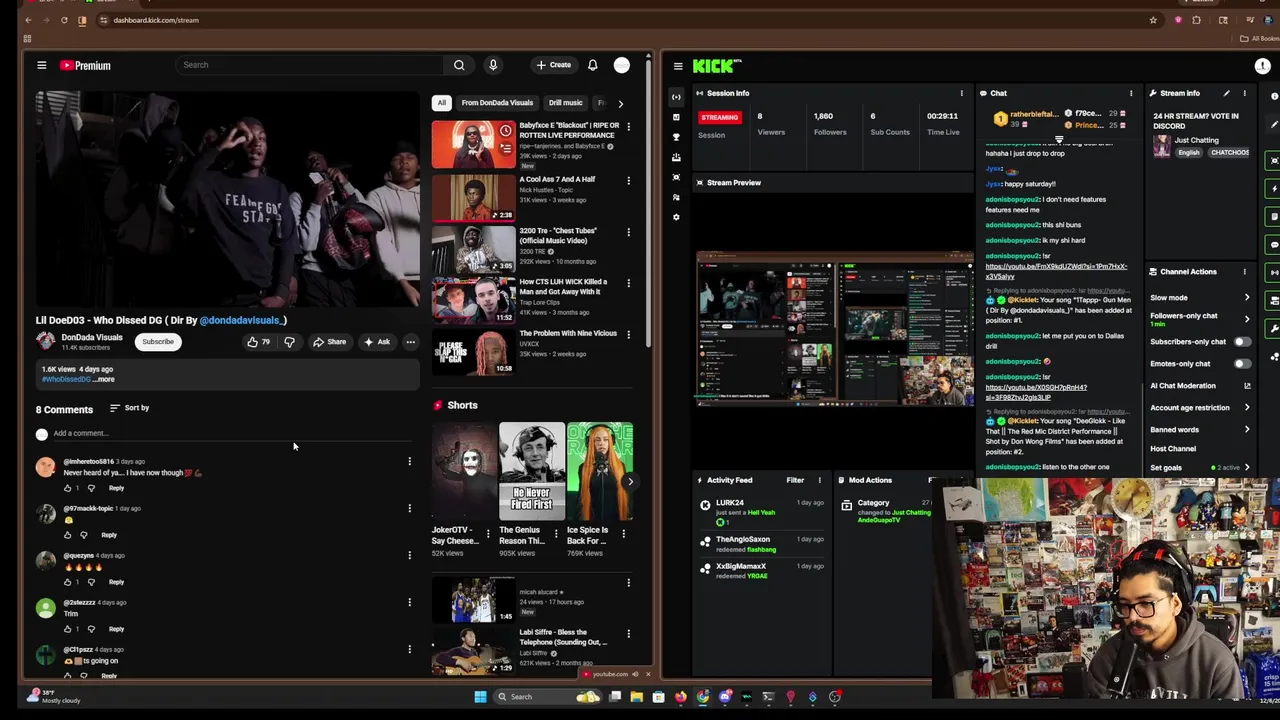Toggle Emotes-only chat
Image resolution: width=1280 pixels, height=720 pixels.
tap(1241, 364)
